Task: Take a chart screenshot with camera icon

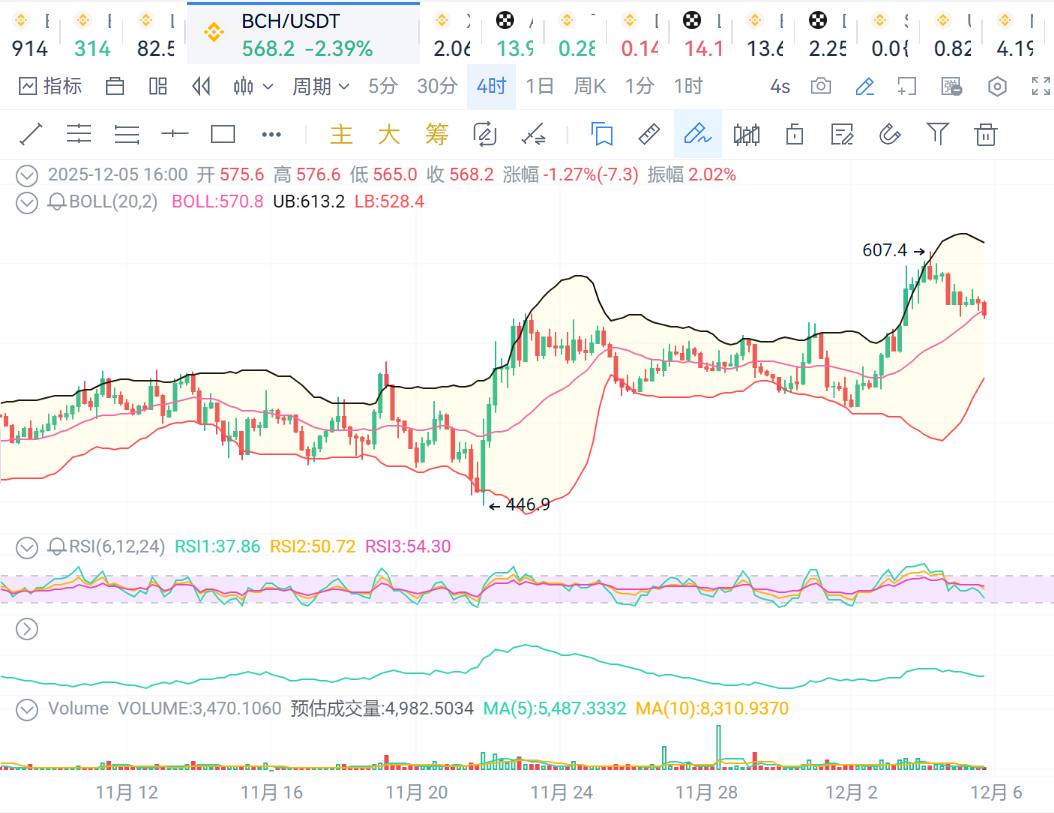Action: [x=821, y=87]
